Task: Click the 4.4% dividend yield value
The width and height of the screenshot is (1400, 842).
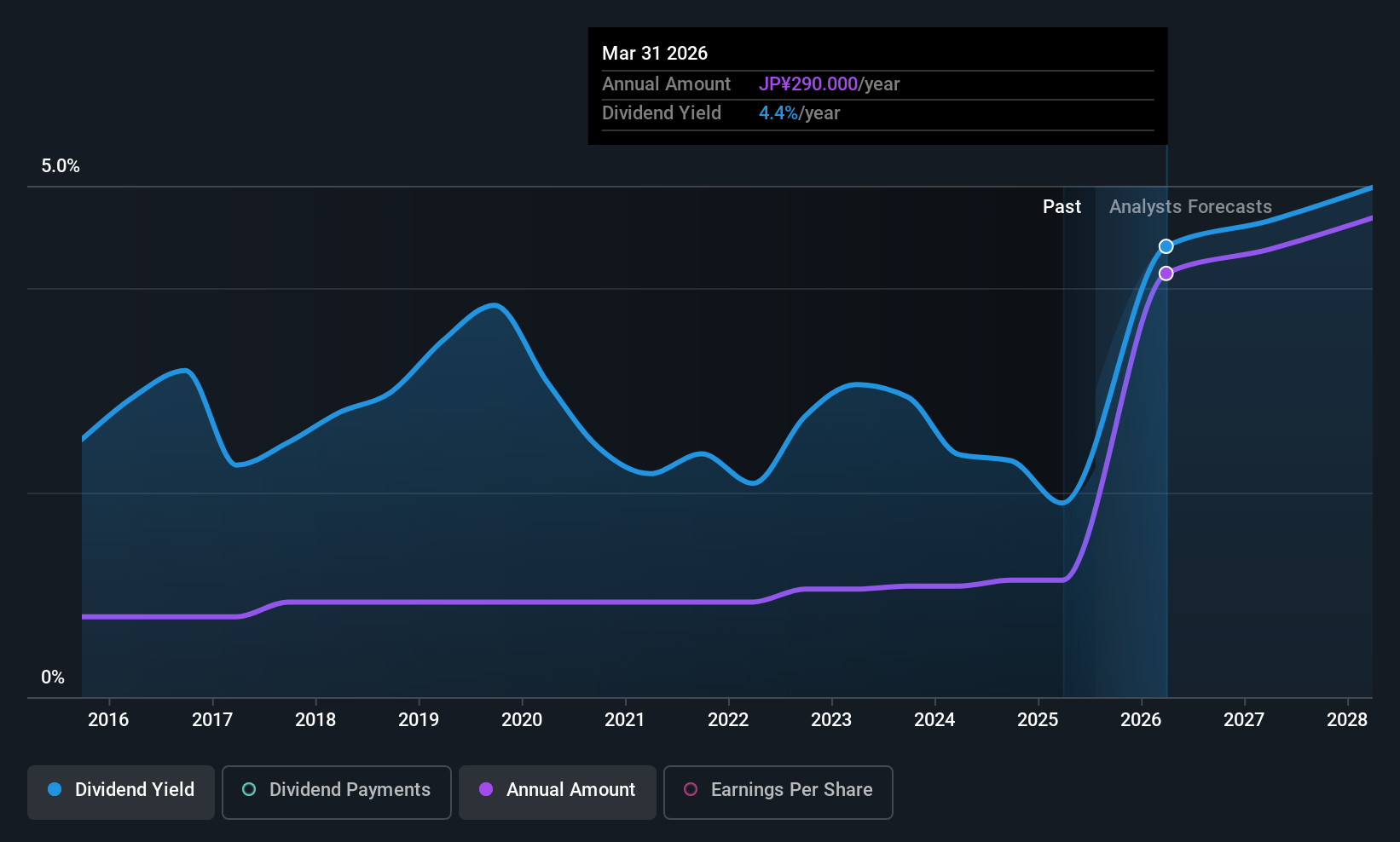Action: coord(778,113)
